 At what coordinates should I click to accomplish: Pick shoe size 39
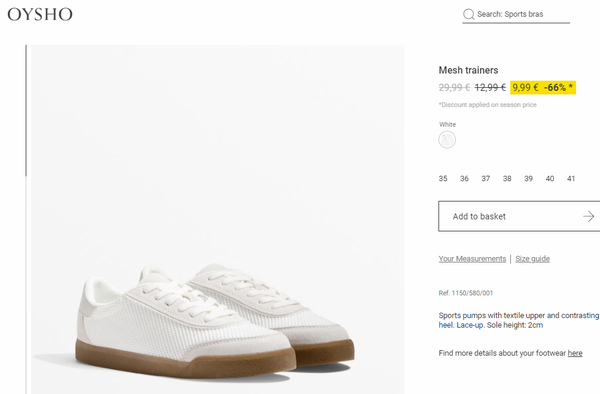528,179
